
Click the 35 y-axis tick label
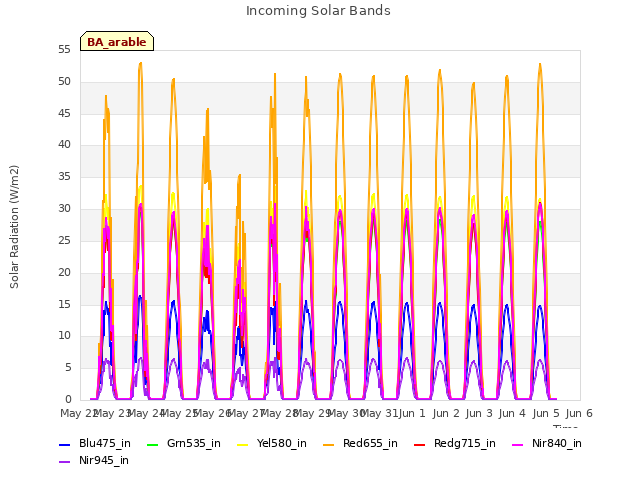tap(64, 177)
